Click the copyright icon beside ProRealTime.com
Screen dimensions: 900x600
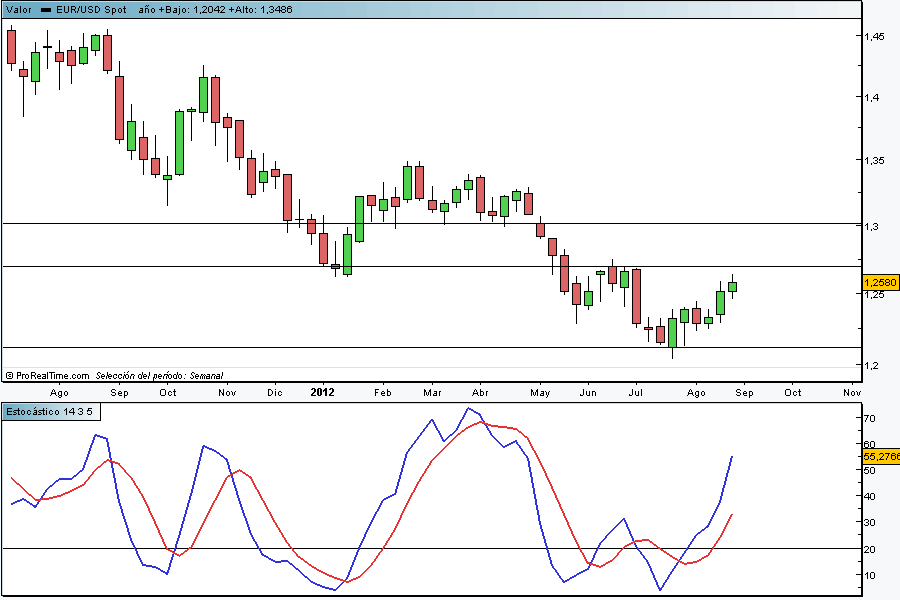tap(9, 375)
